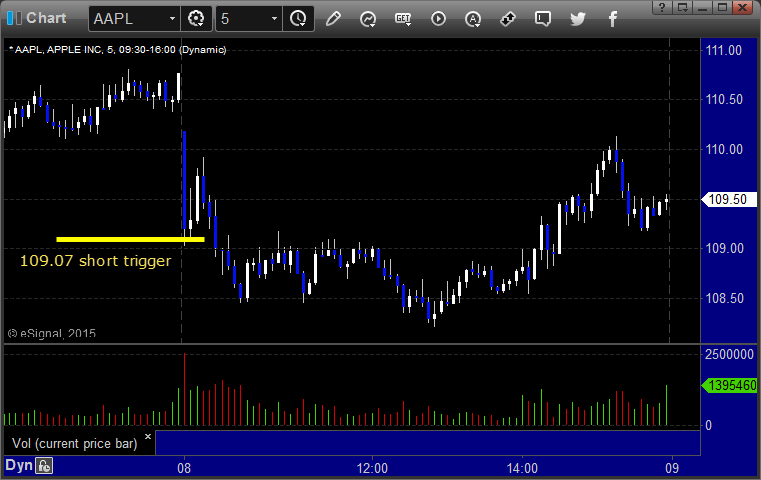Toggle the Dyn dynamic scaling label
The height and width of the screenshot is (480, 761).
19,465
